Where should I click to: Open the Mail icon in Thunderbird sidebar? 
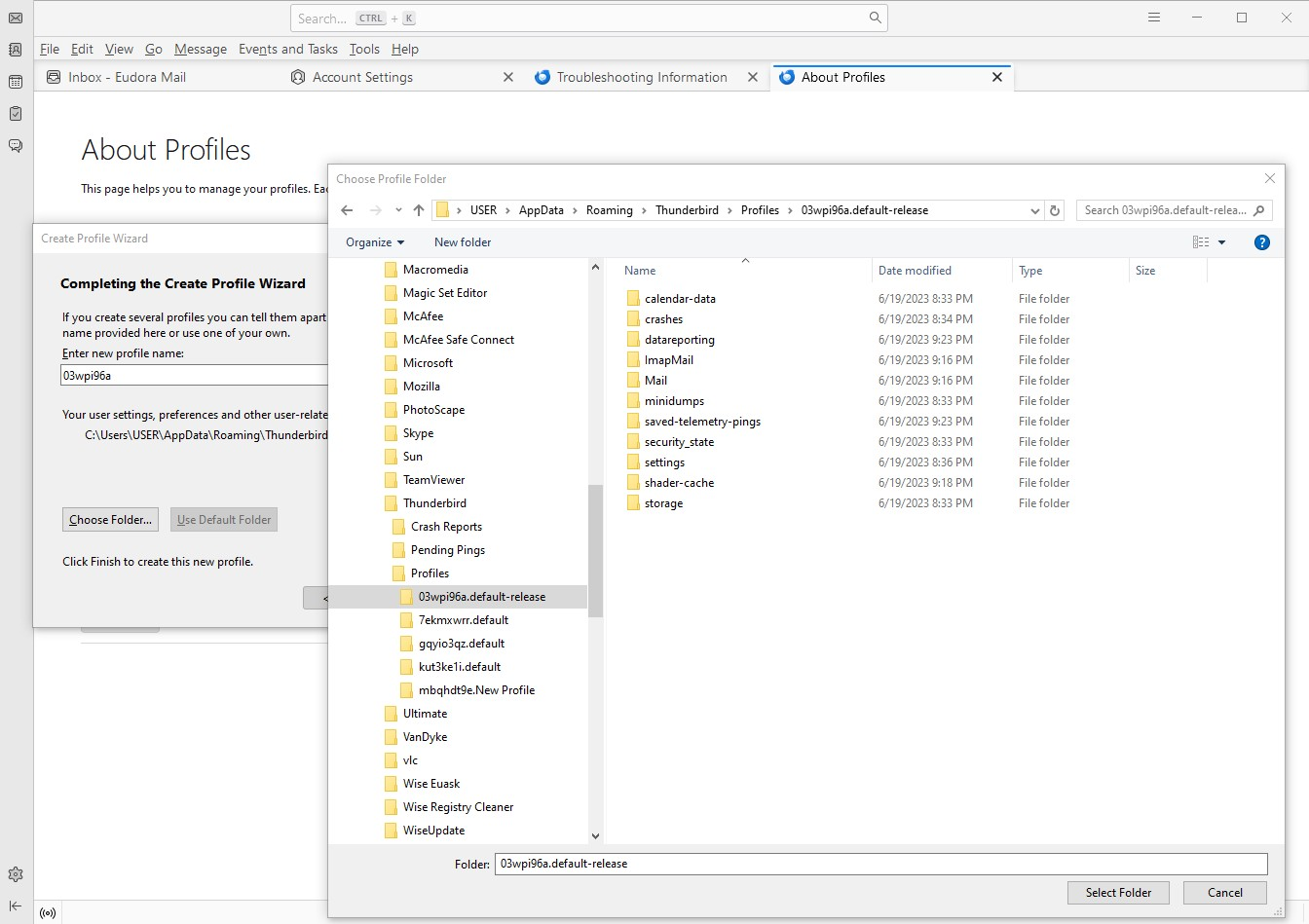click(16, 18)
